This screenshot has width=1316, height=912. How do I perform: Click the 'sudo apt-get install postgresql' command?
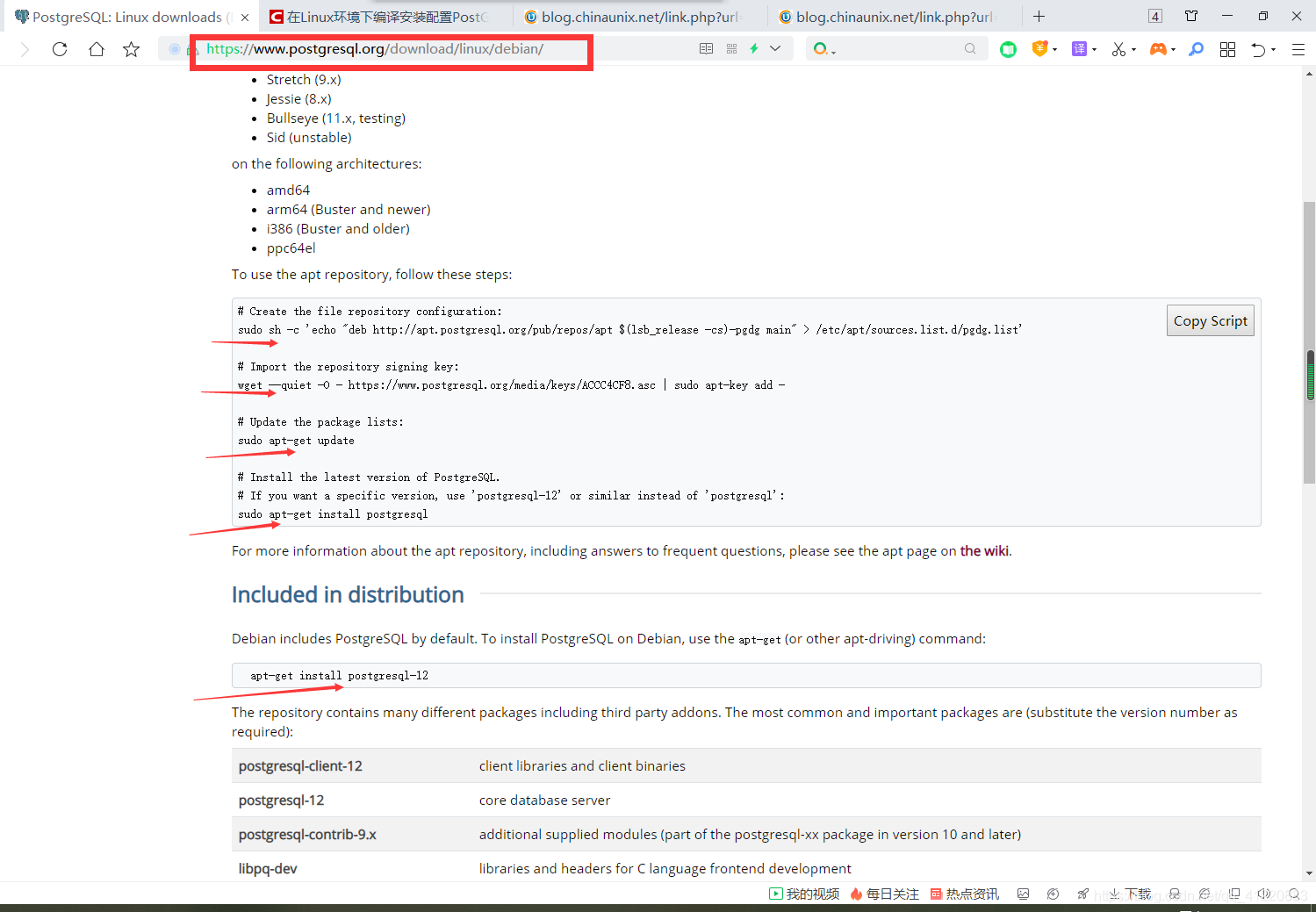click(333, 514)
